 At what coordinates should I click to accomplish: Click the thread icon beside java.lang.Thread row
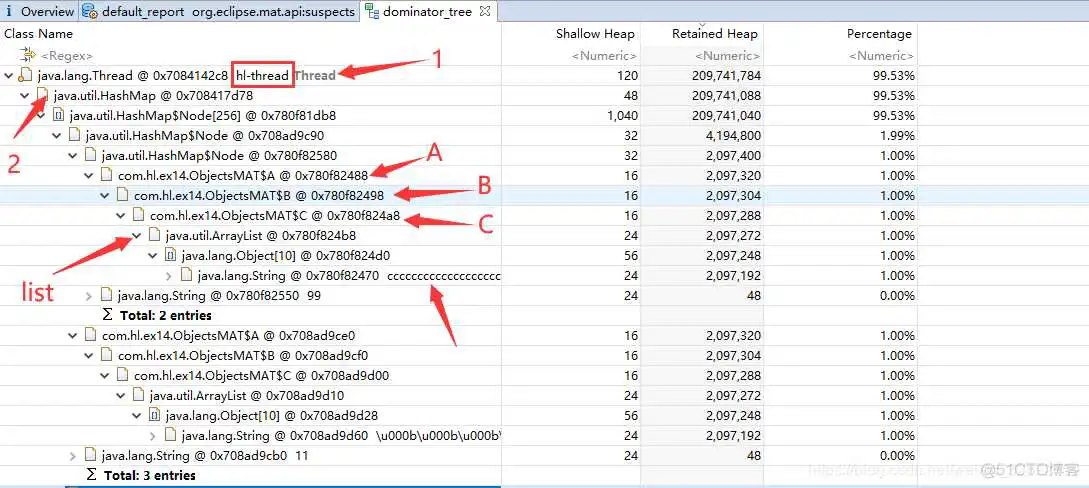pyautogui.click(x=25, y=76)
